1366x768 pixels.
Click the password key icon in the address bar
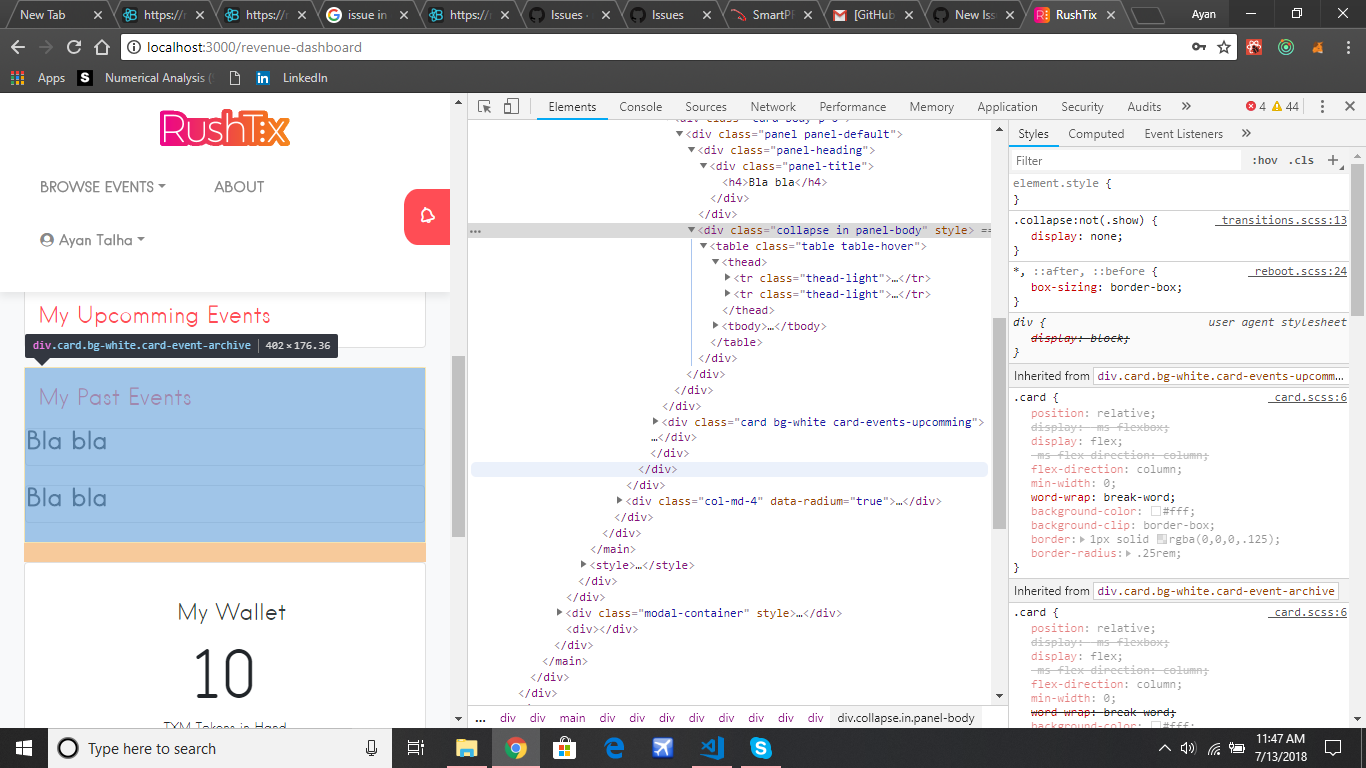[x=1199, y=47]
